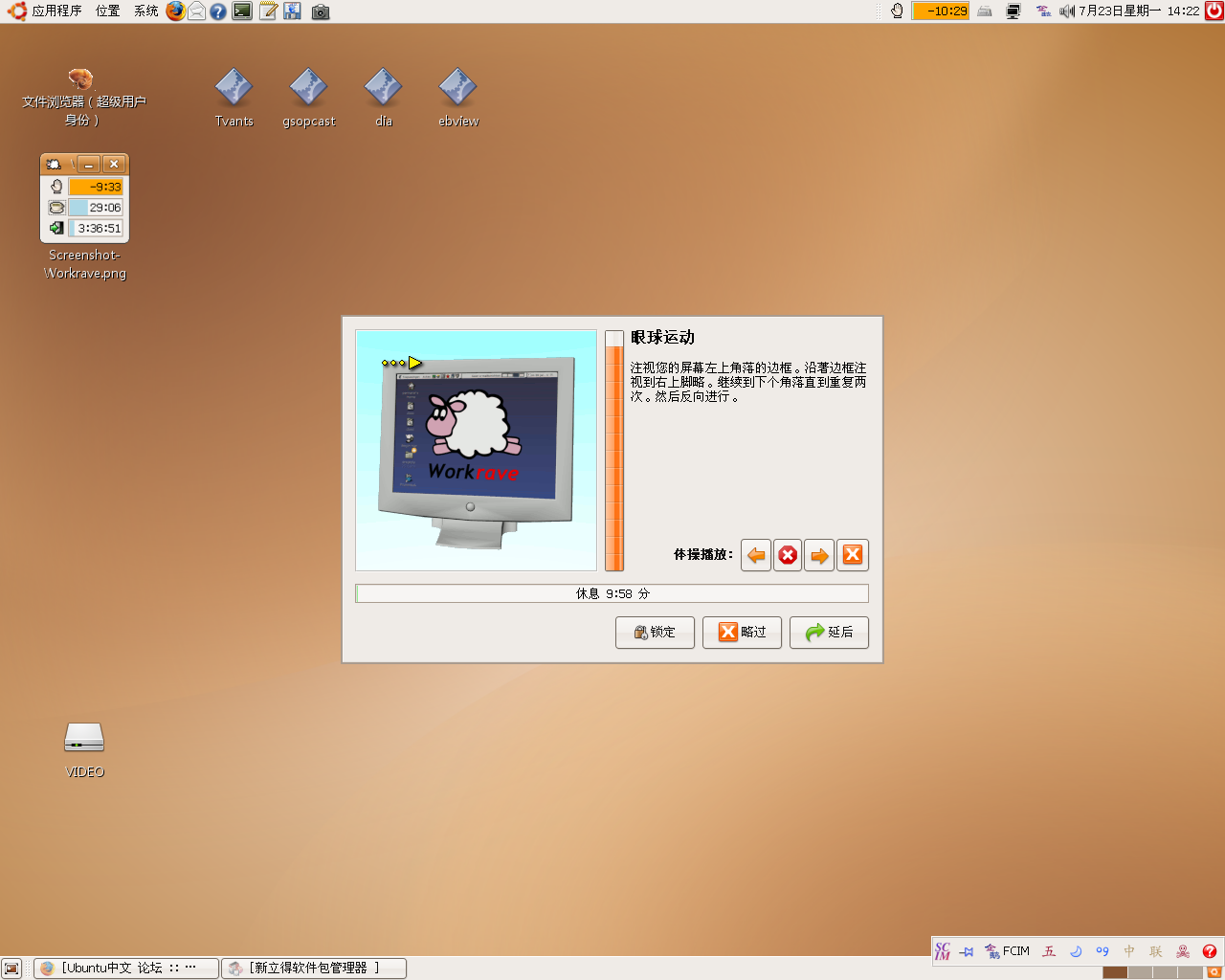
Task: Close exercise panel with orange X icon
Action: pyautogui.click(x=853, y=555)
